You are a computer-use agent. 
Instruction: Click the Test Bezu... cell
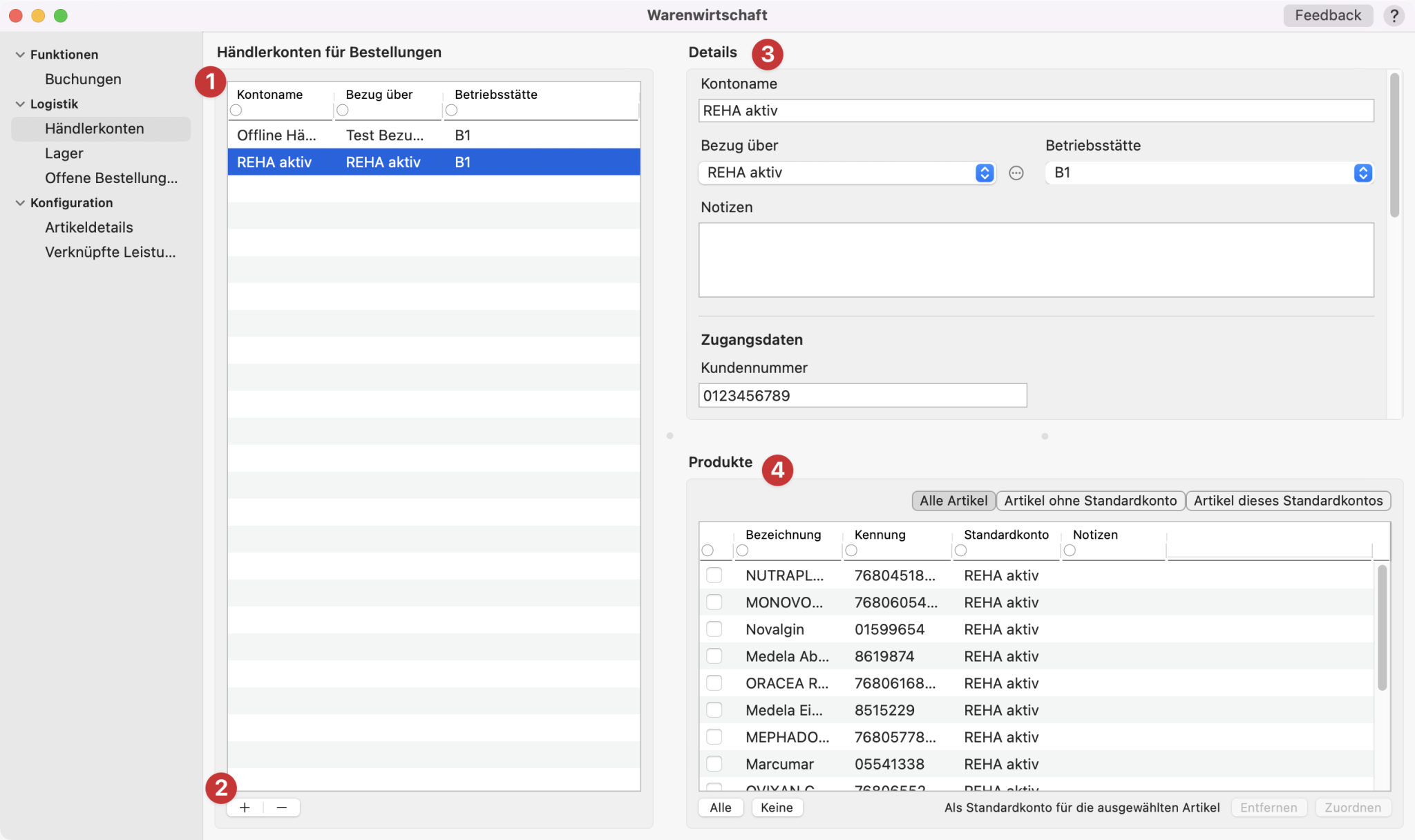pos(384,135)
